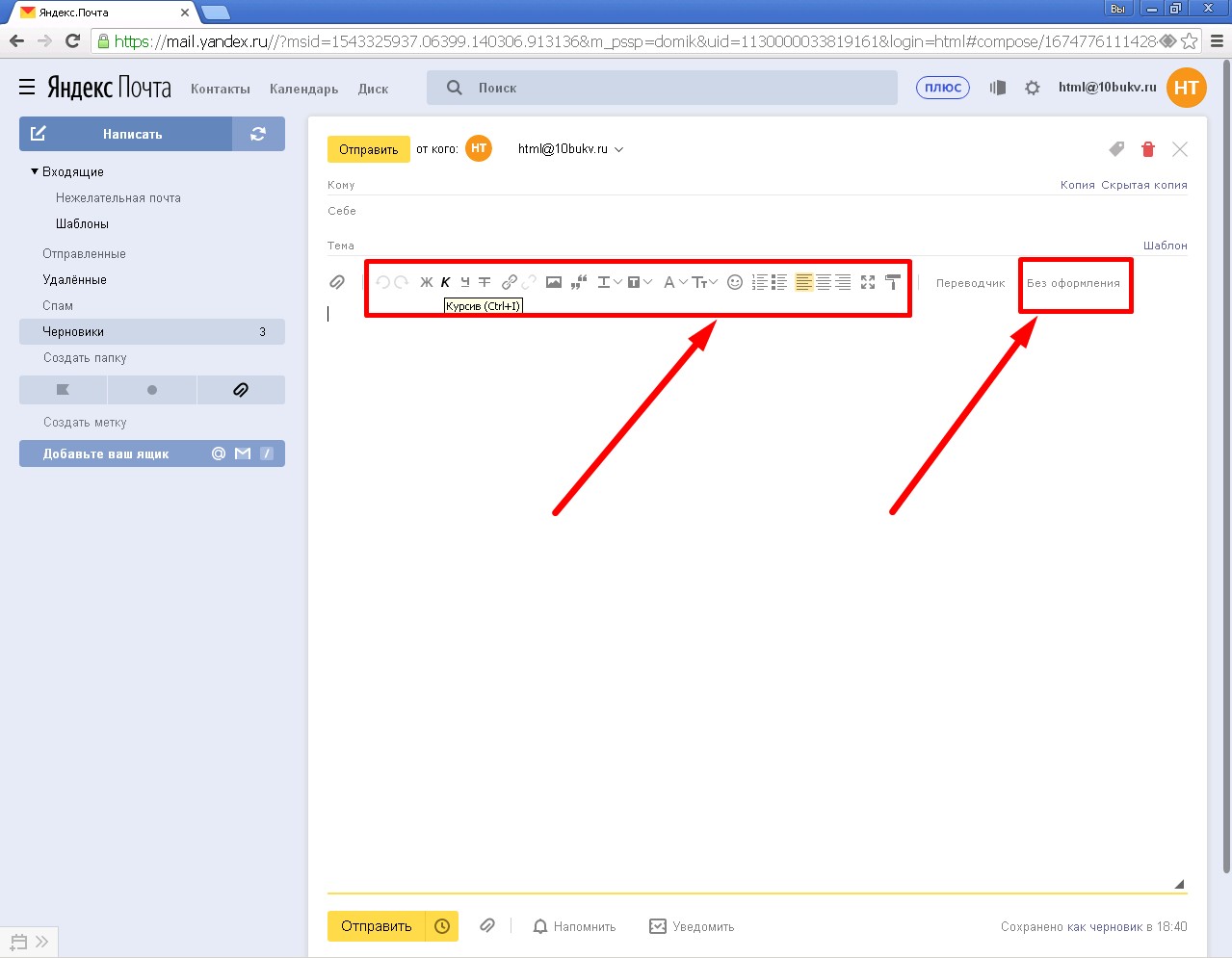Click the bottom Отправить send button
Image resolution: width=1232 pixels, height=958 pixels.
click(377, 926)
